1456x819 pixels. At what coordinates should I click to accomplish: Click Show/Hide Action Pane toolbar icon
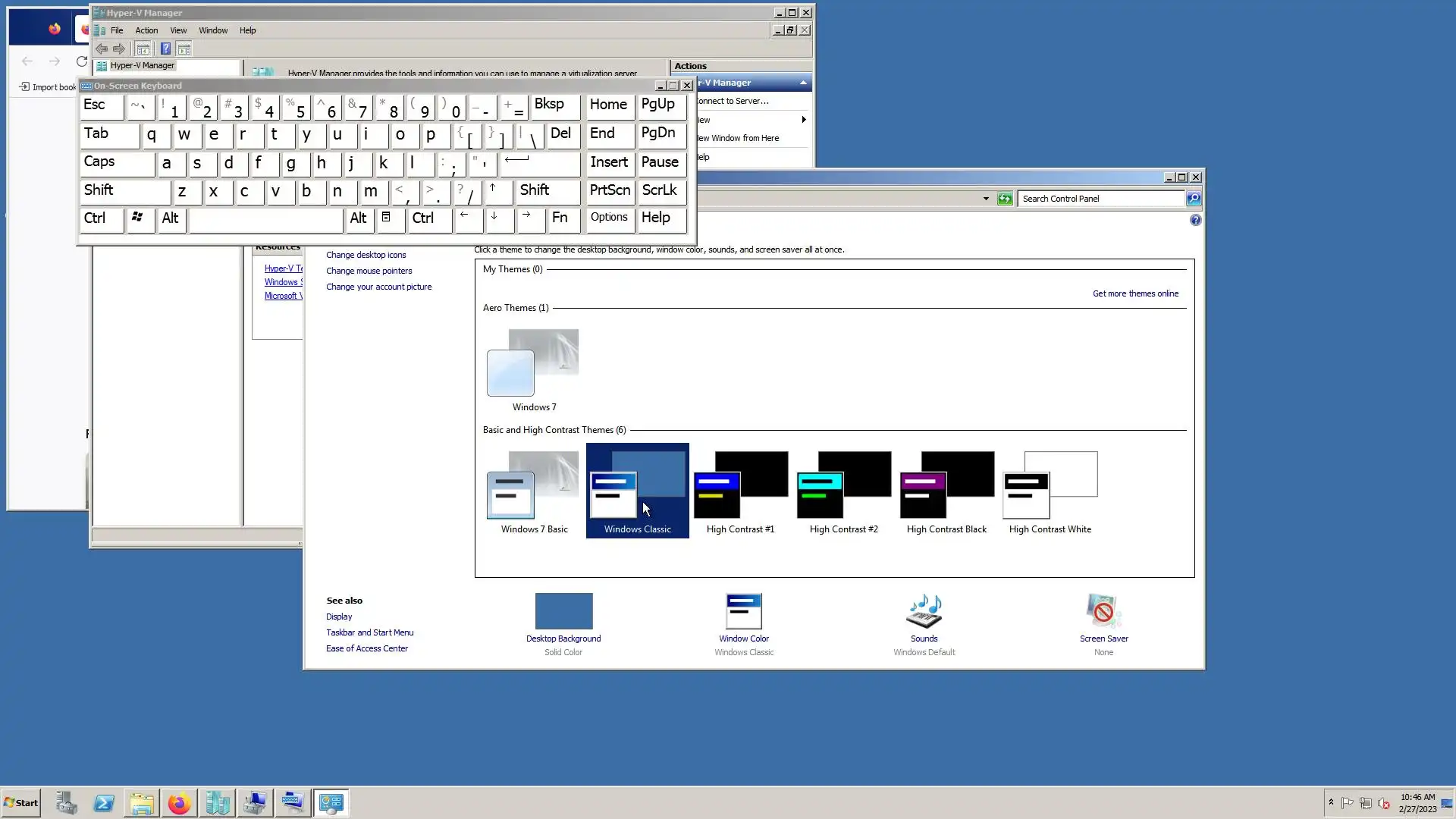pyautogui.click(x=184, y=49)
